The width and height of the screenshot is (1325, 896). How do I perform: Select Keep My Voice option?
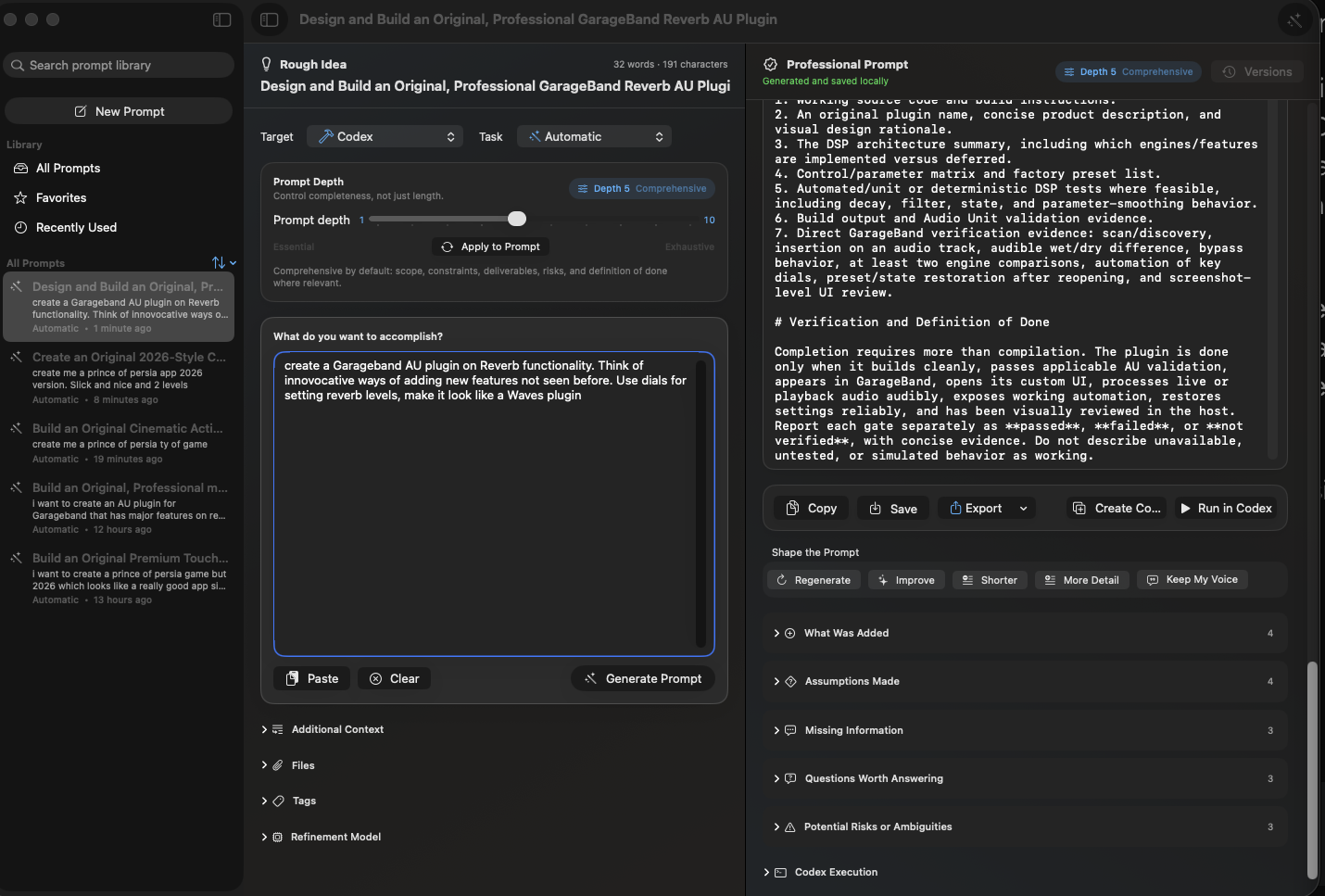pyautogui.click(x=1192, y=580)
